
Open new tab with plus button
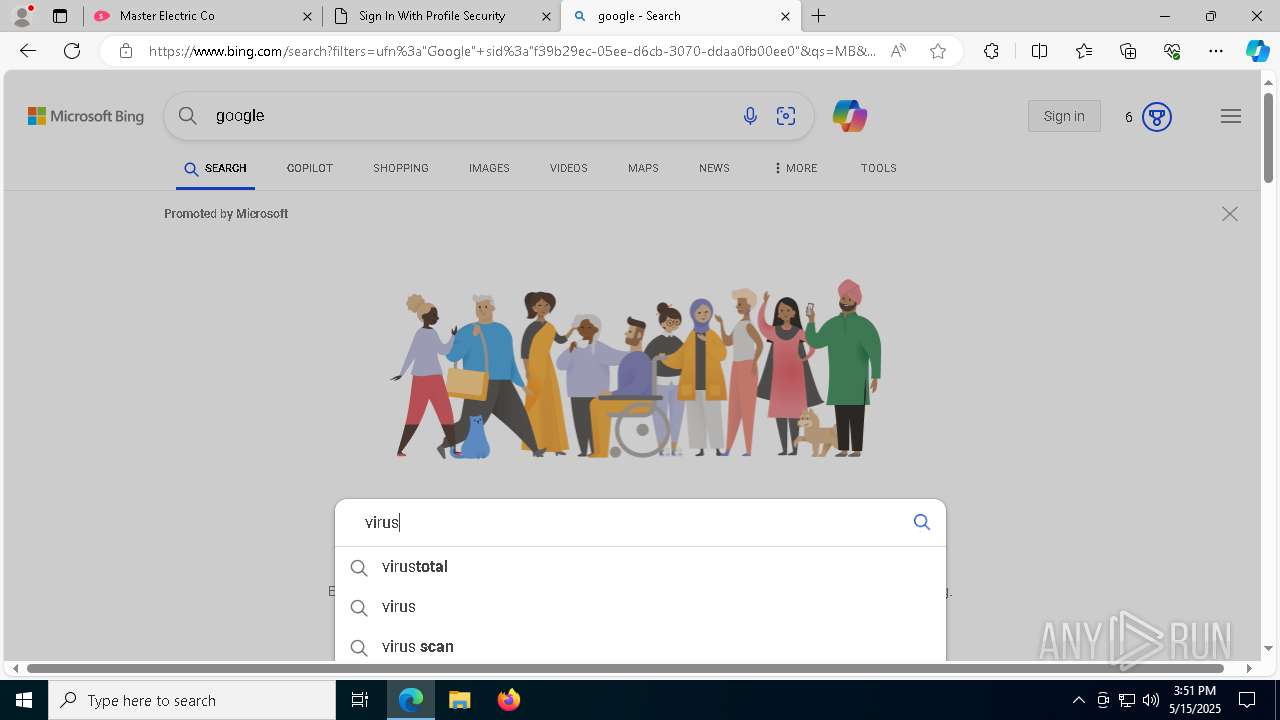(819, 16)
